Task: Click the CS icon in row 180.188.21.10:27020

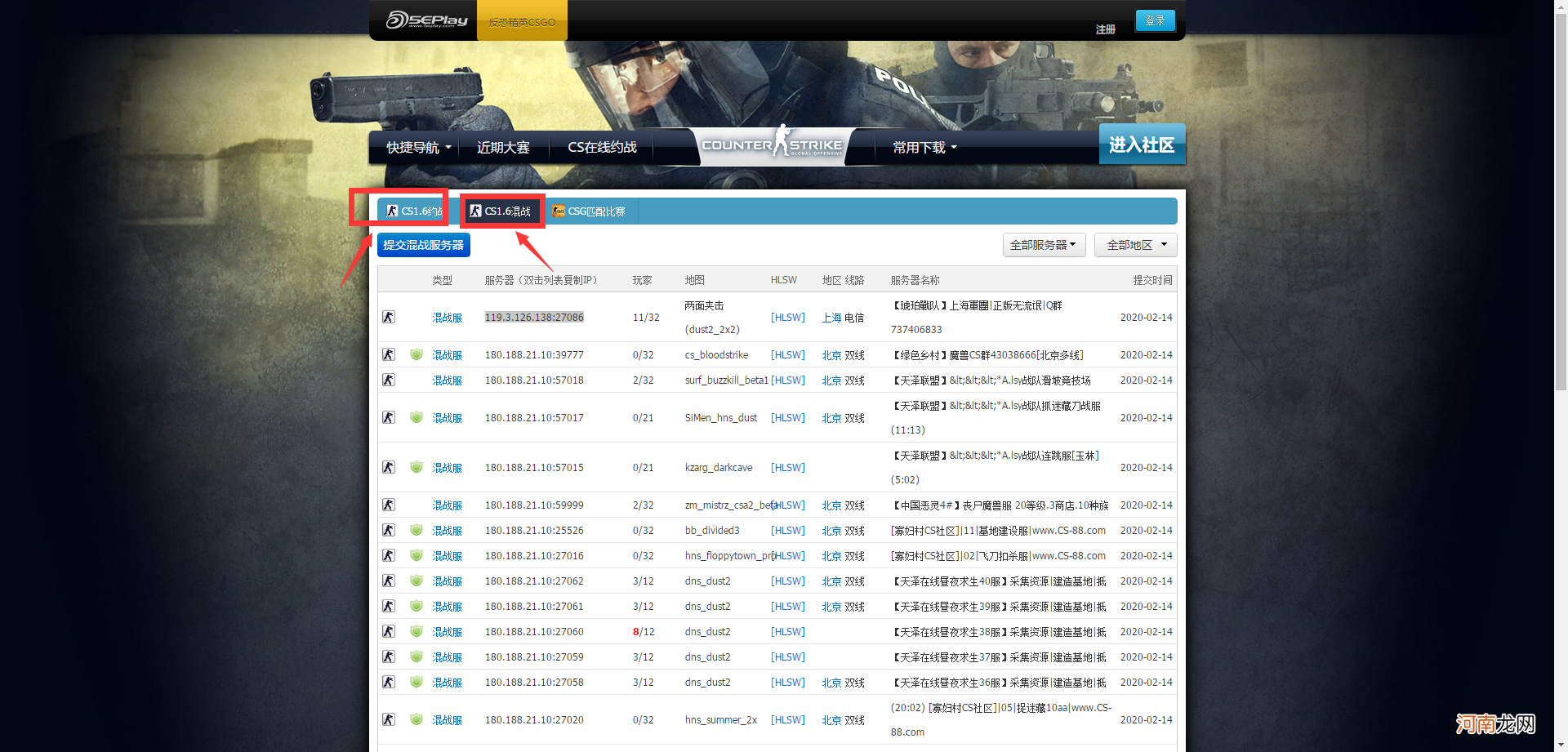Action: [389, 719]
